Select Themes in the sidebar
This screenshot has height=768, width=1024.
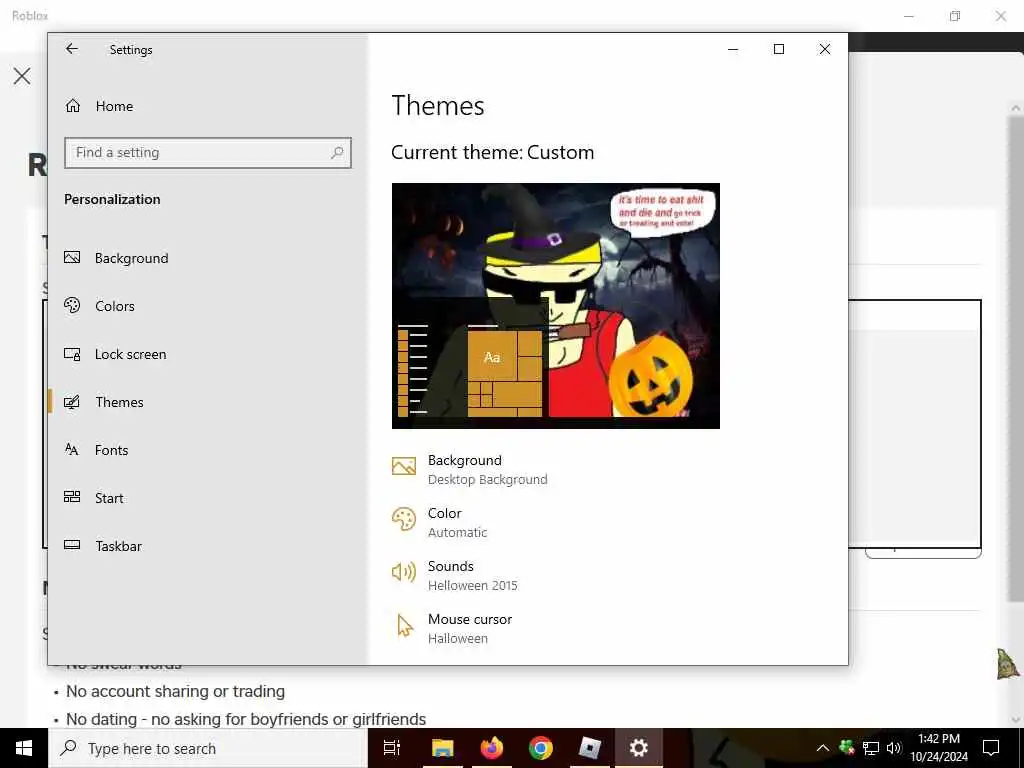pyautogui.click(x=208, y=402)
